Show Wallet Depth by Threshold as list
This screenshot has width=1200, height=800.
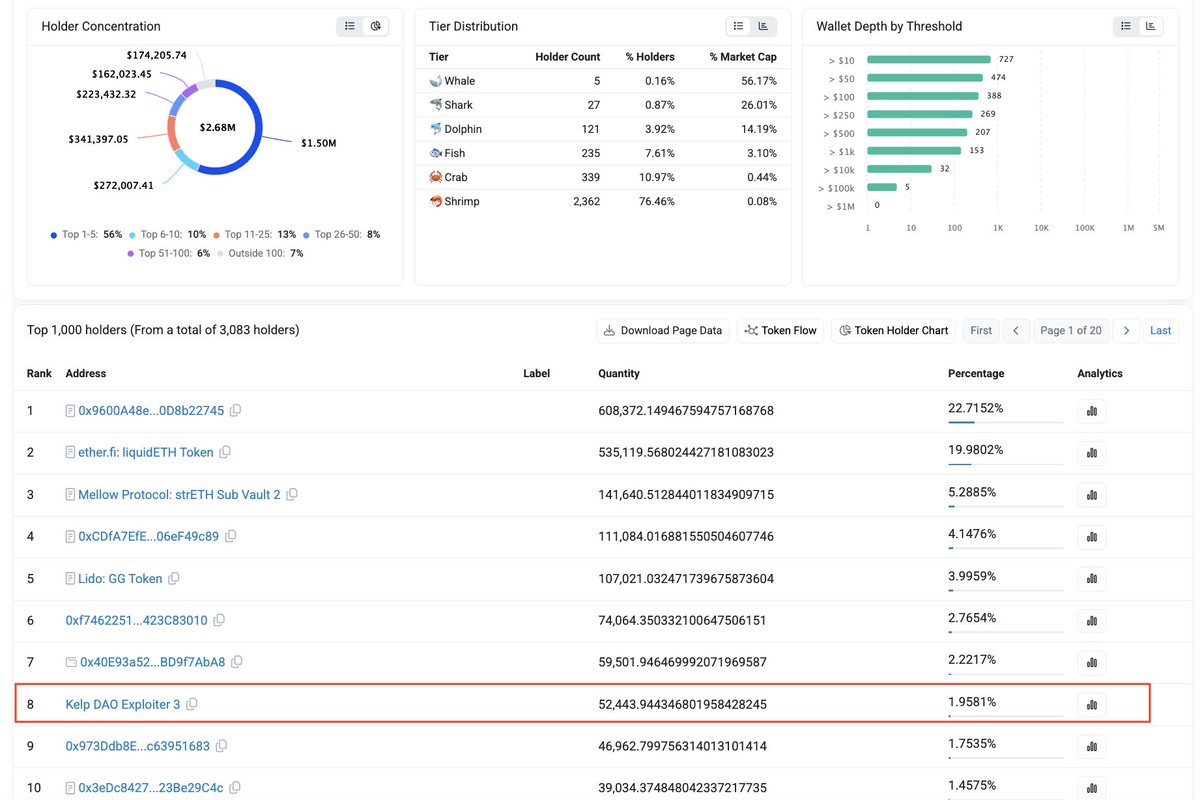(x=1125, y=26)
